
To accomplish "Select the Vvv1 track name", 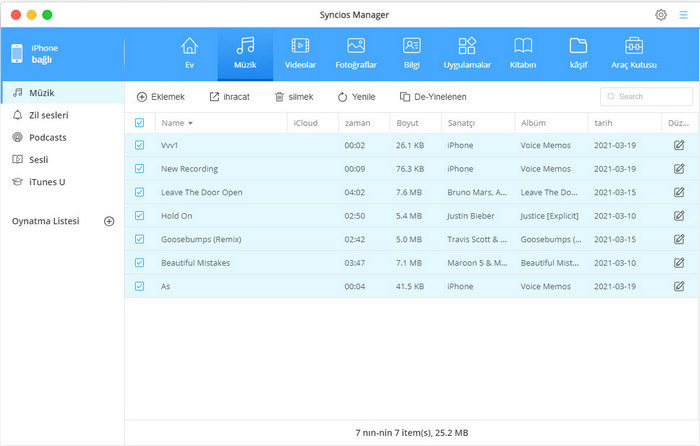I will click(170, 145).
